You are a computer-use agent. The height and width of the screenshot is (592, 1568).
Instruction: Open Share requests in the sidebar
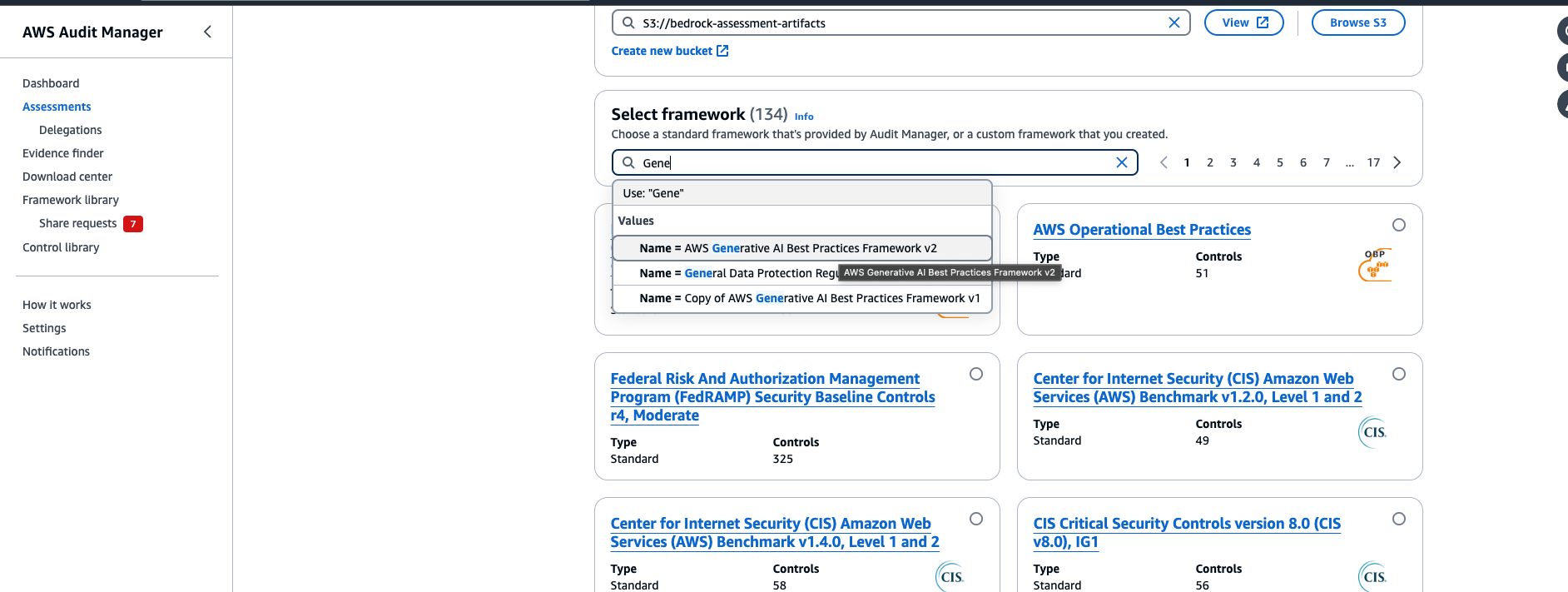(77, 223)
